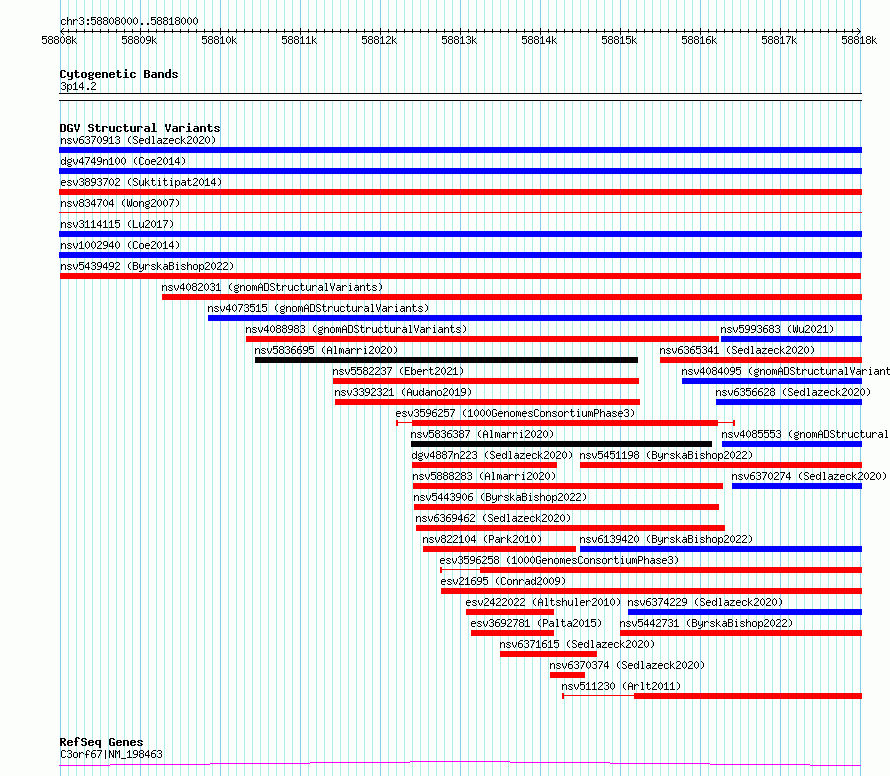
Task: Click the nsv6370913 (Sedlazeck2020) variant label
Action: [138, 140]
